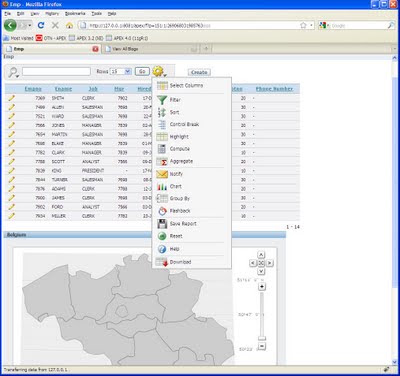Edit employee SMITH with pencil icon

[11, 98]
